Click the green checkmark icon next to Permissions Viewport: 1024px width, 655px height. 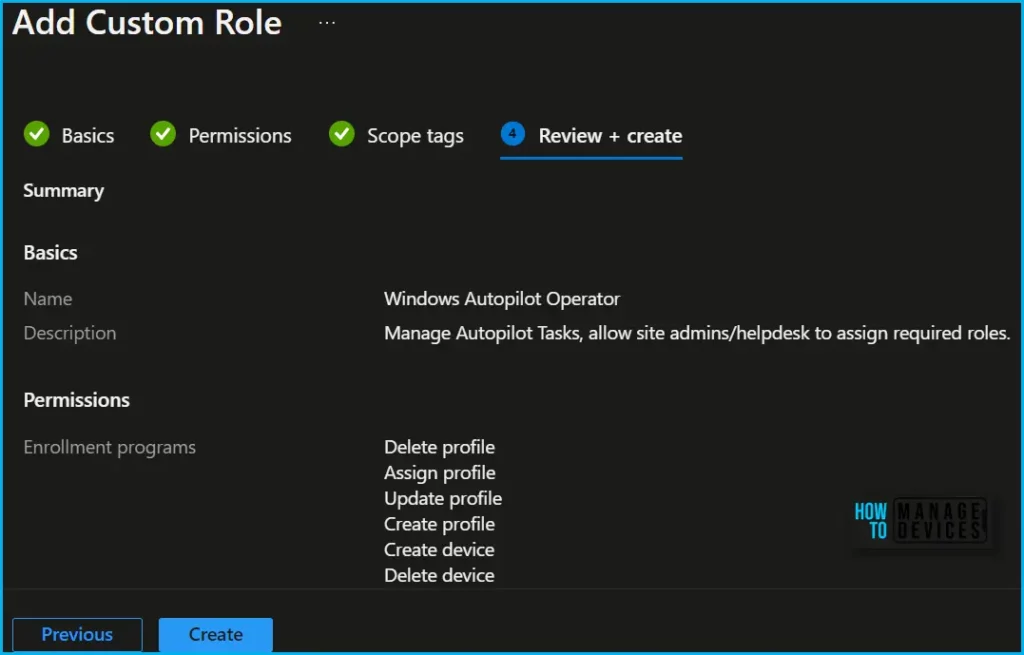(163, 134)
